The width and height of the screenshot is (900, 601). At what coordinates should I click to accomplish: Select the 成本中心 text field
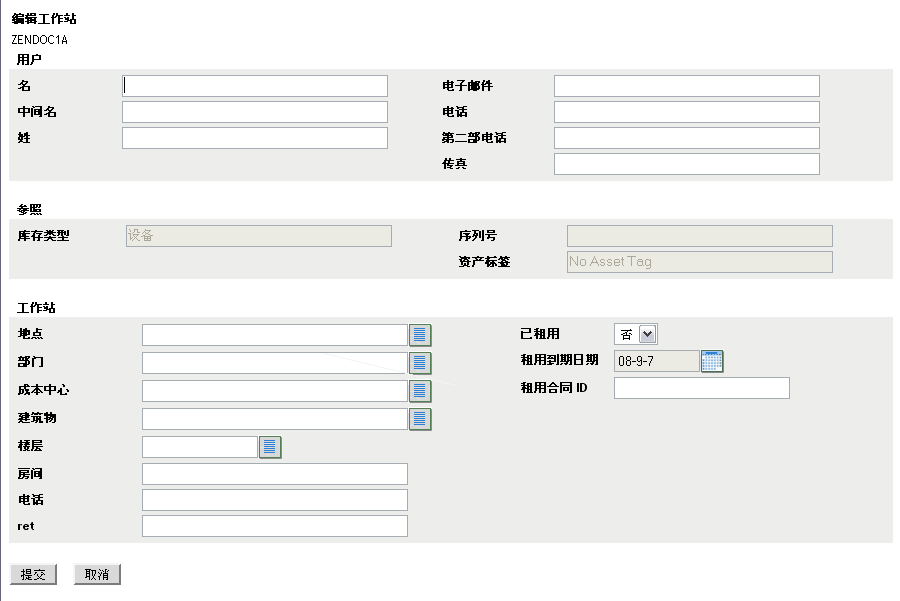(275, 391)
